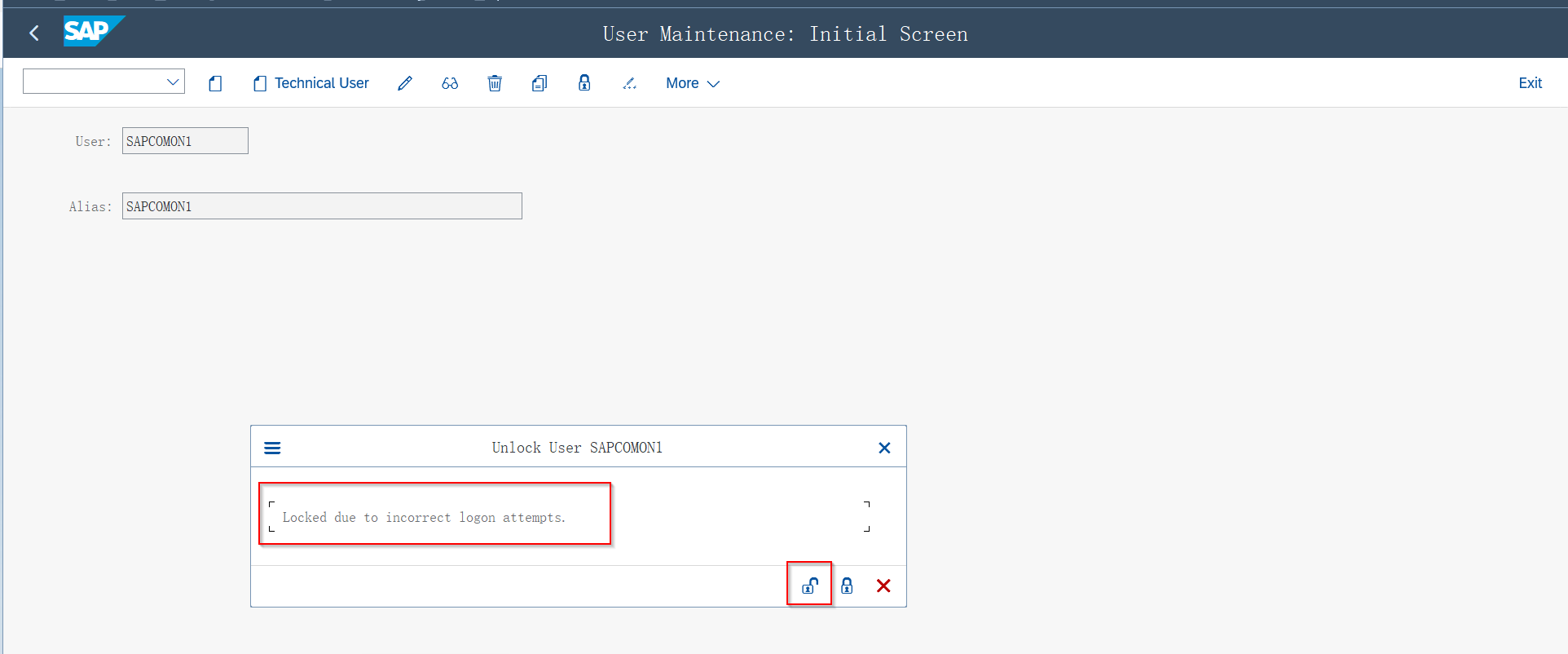Click the Create user blank page icon
The image size is (1568, 654).
pos(215,83)
